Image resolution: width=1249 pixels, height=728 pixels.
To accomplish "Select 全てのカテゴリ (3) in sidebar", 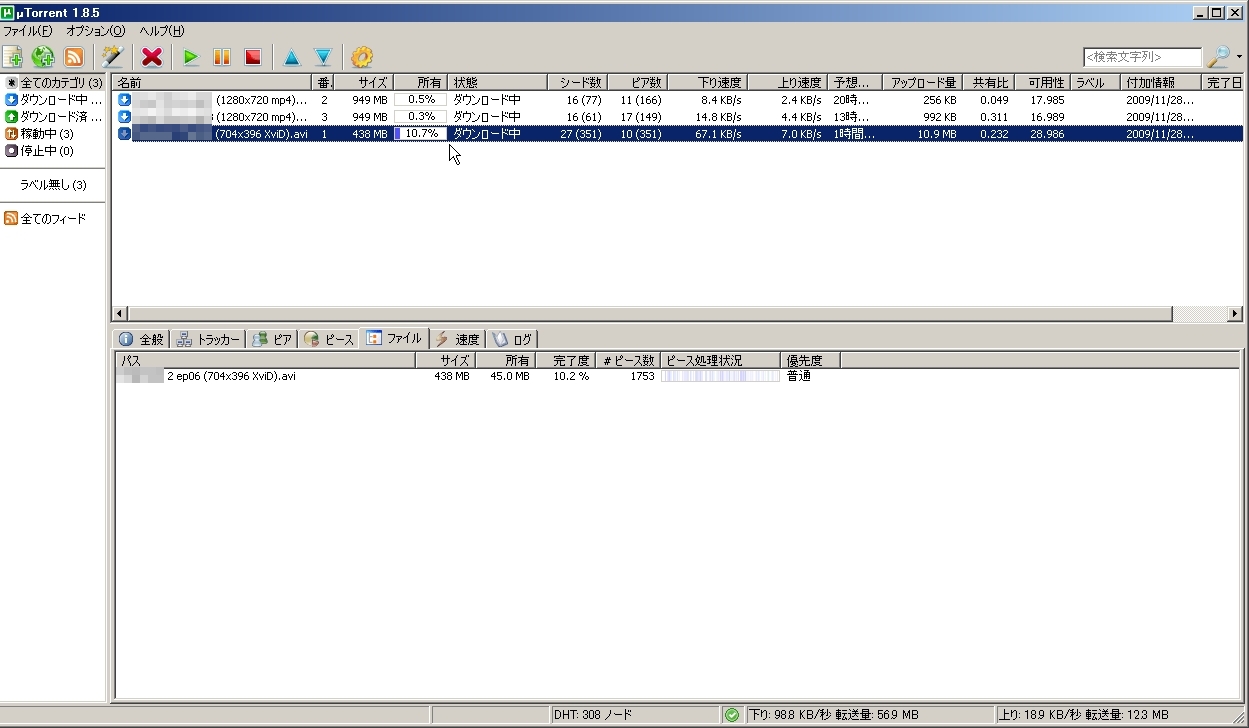I will [x=54, y=83].
